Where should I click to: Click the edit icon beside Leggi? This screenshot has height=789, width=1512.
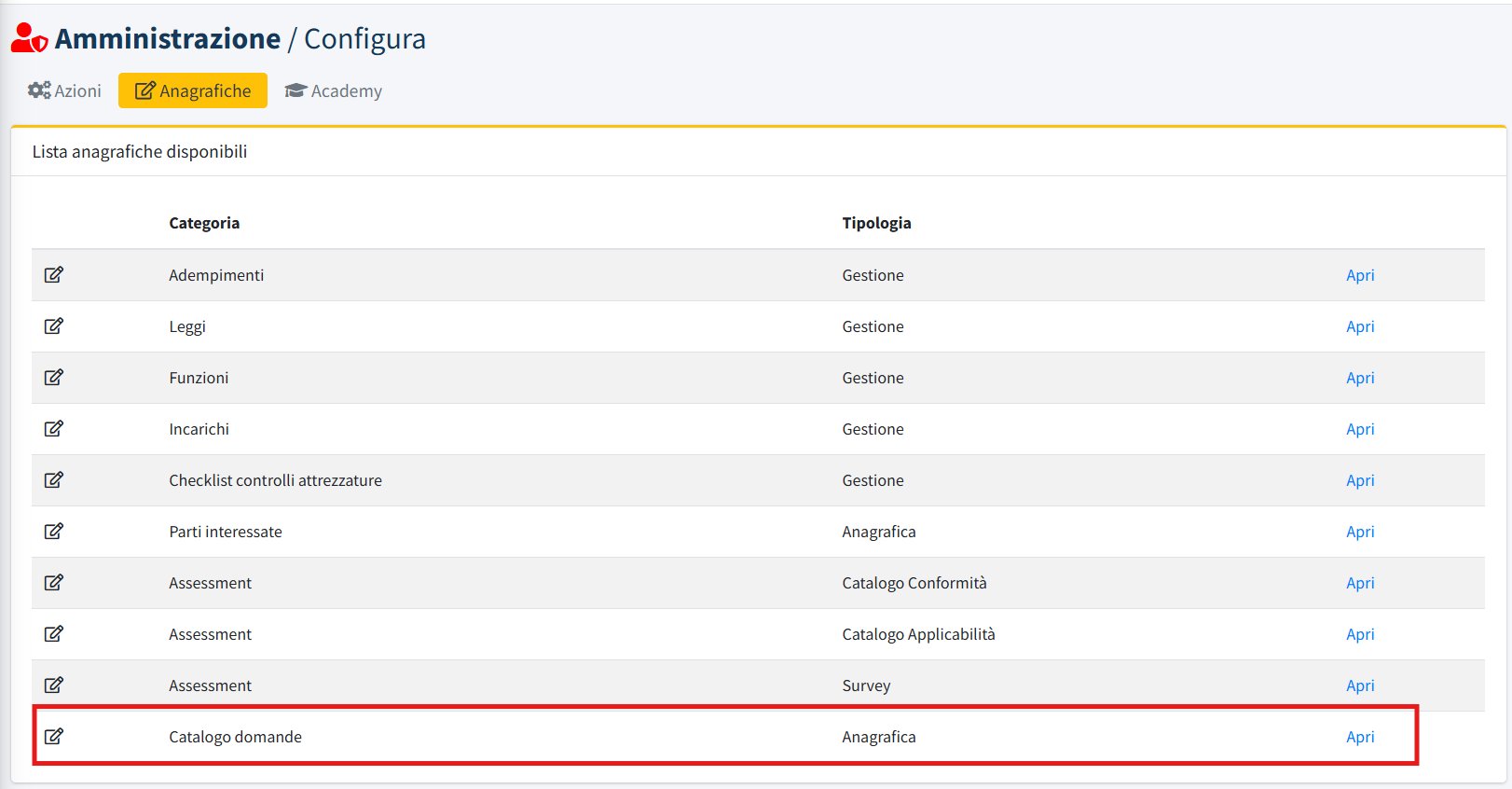tap(54, 326)
